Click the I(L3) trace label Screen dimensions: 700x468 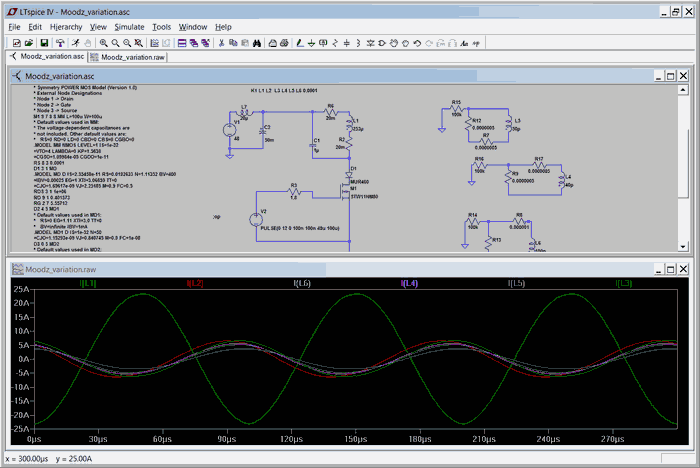click(x=622, y=284)
